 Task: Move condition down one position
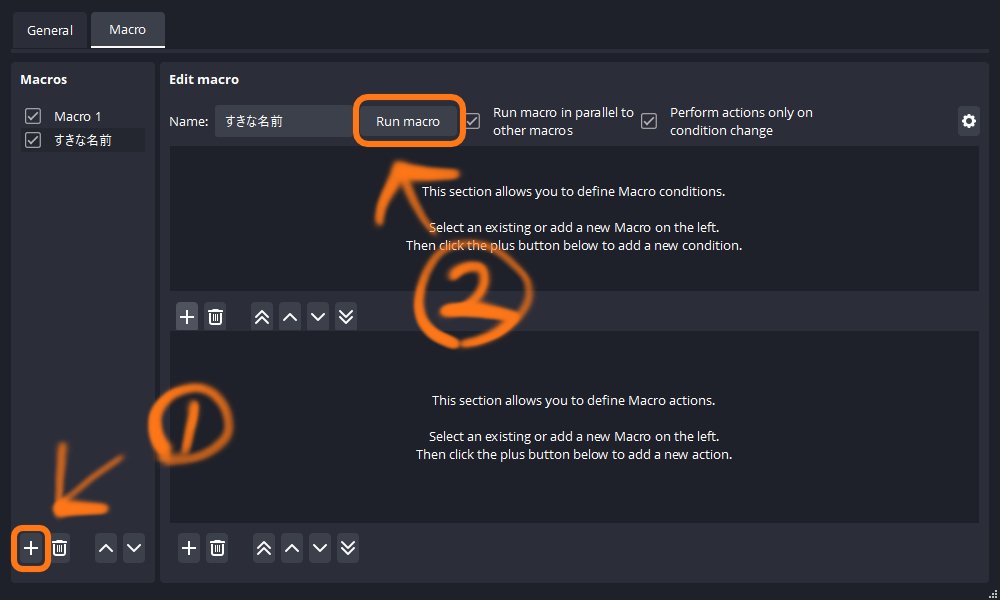(317, 316)
